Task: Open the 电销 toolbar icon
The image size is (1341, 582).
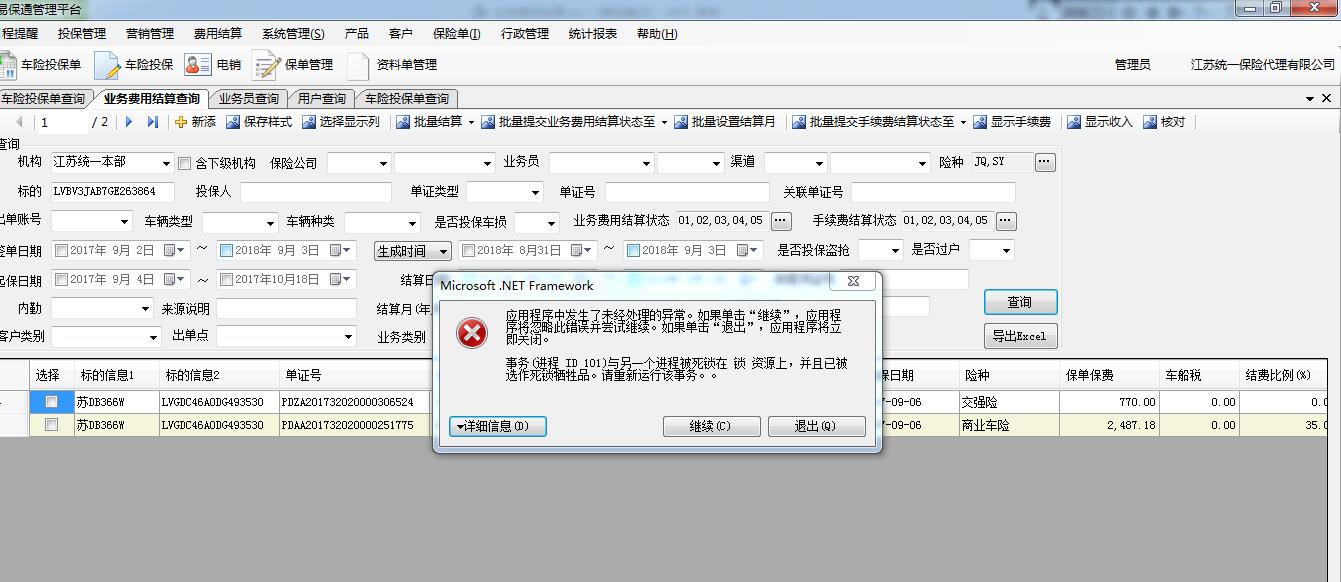Action: pyautogui.click(x=213, y=65)
